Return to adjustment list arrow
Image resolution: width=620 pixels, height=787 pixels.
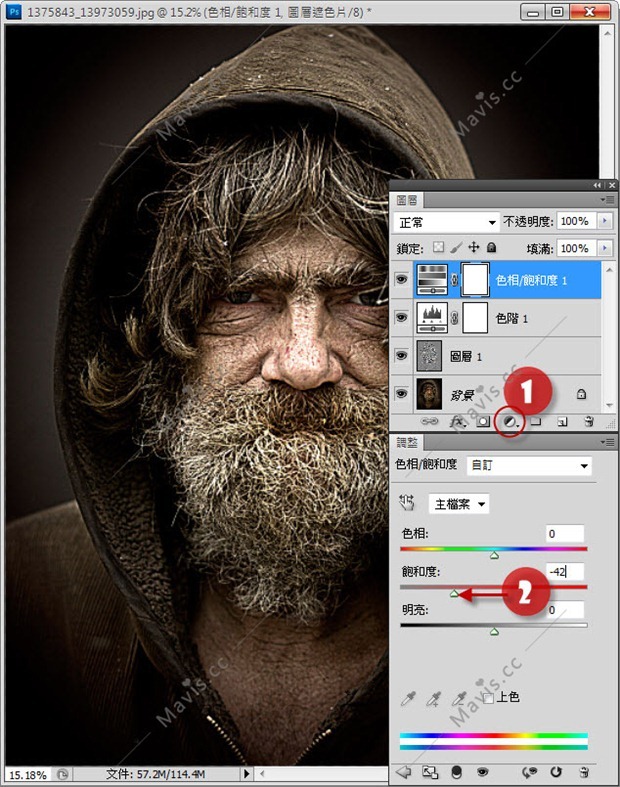(x=403, y=772)
